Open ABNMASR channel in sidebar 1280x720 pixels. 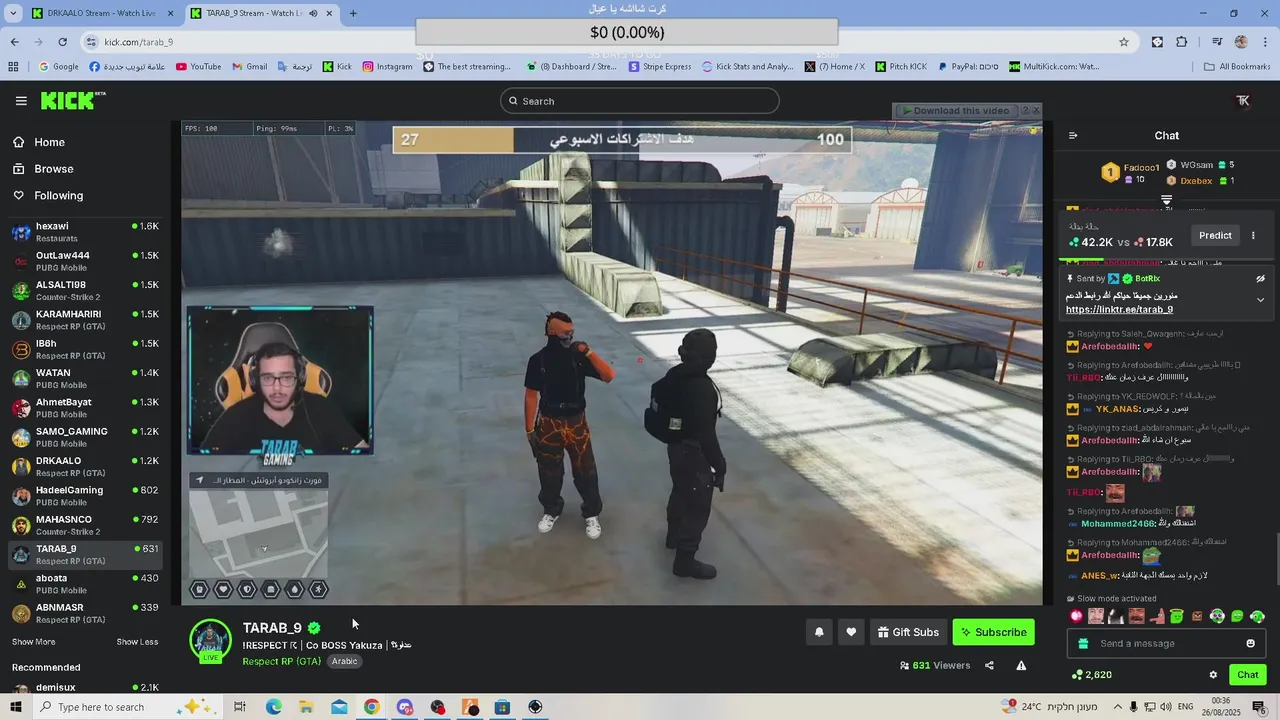(86, 613)
